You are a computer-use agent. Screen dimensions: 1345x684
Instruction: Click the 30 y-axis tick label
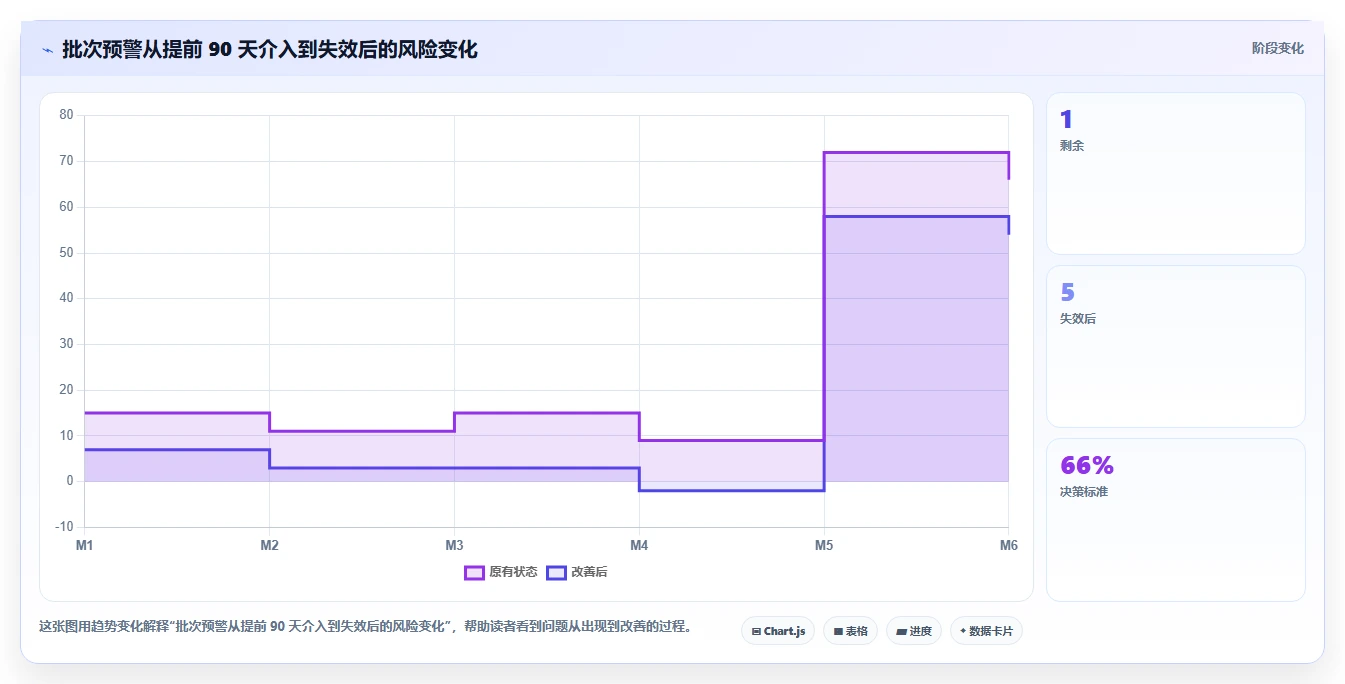[x=67, y=344]
